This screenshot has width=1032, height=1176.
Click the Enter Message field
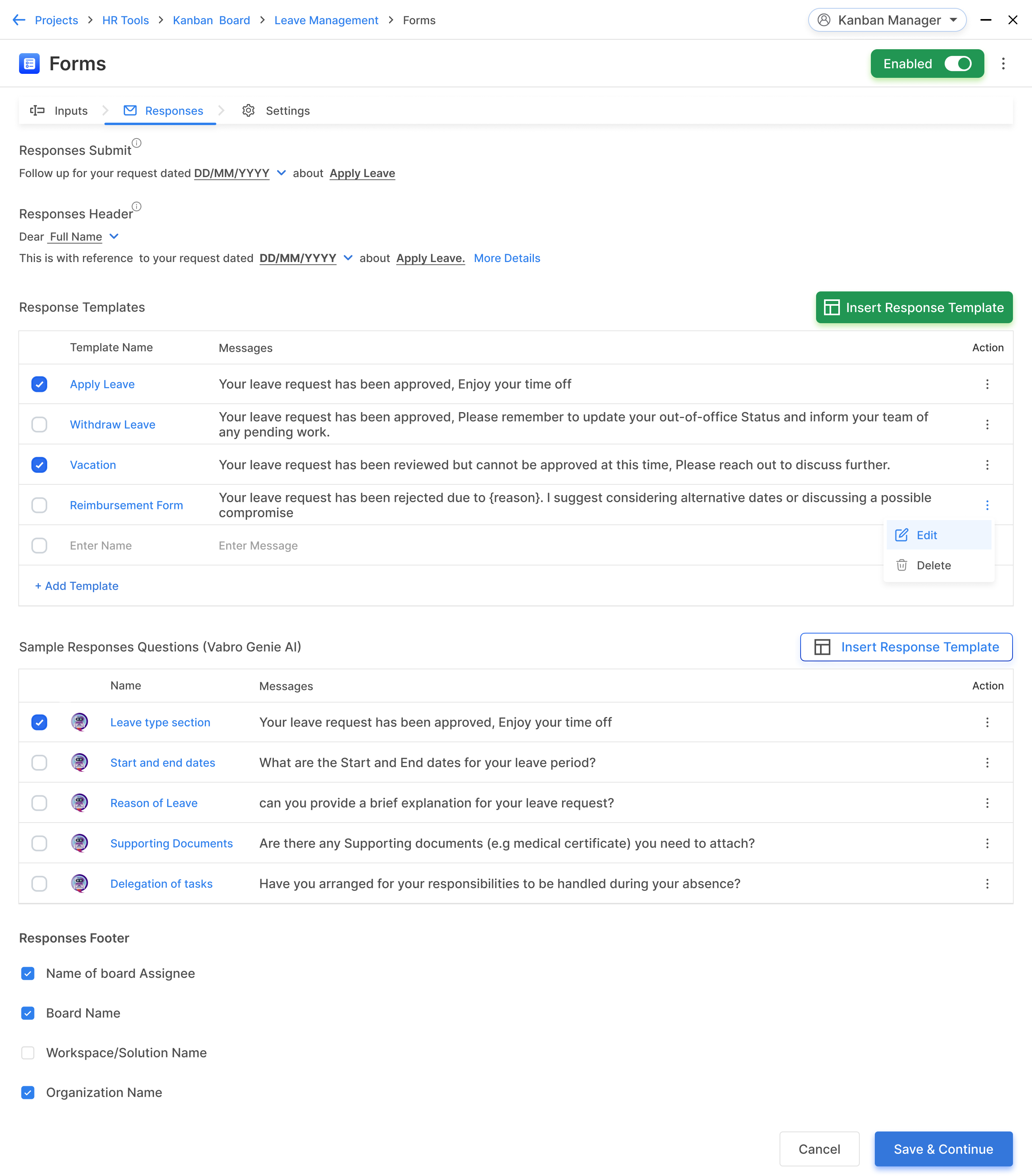[x=258, y=546]
